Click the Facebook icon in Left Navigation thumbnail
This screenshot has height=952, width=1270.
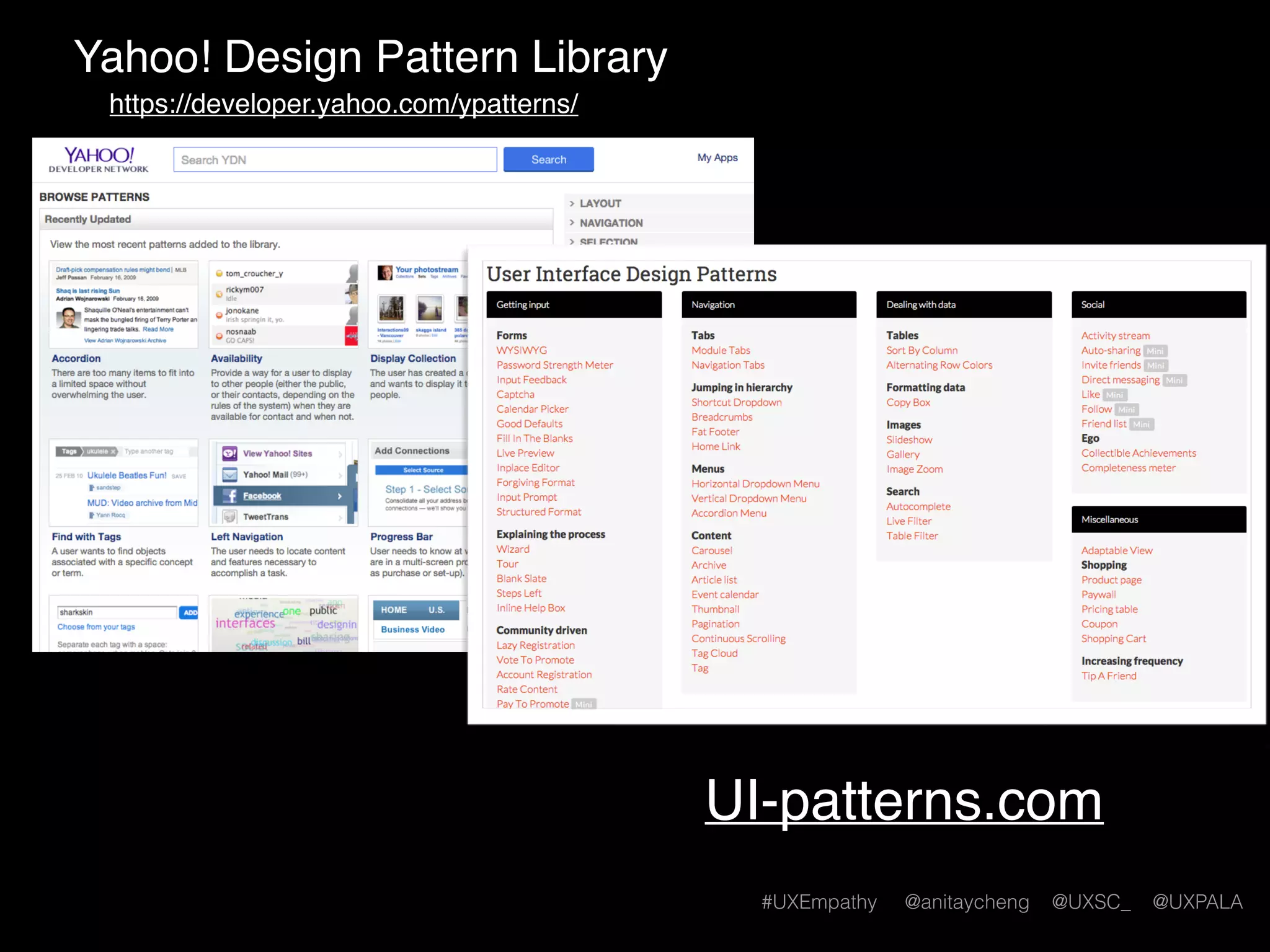point(230,496)
